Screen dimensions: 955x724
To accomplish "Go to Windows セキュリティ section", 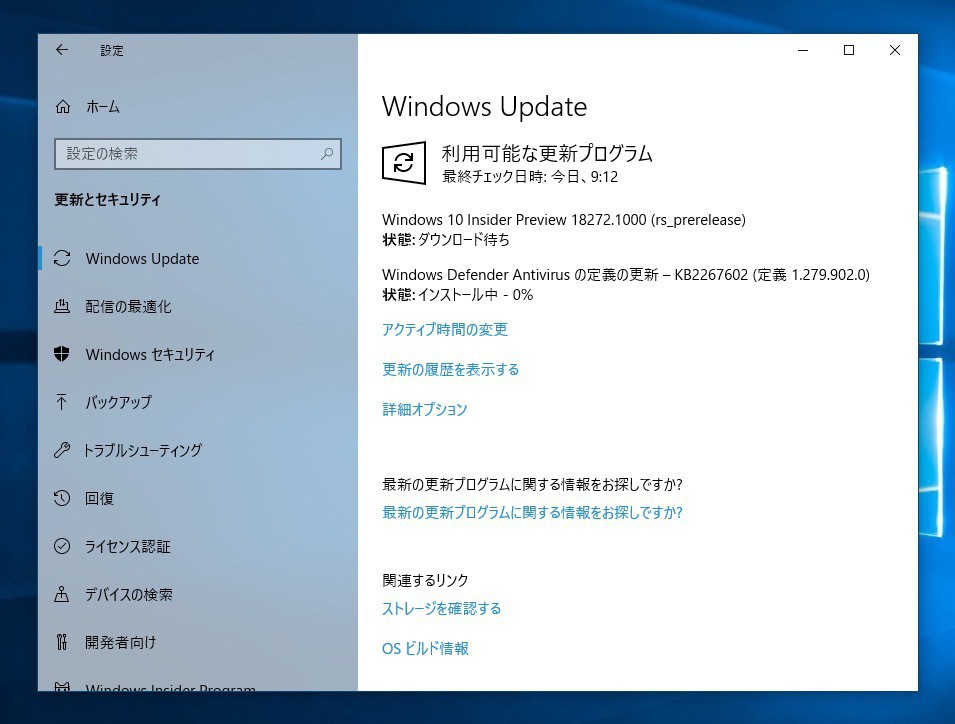I will click(150, 354).
